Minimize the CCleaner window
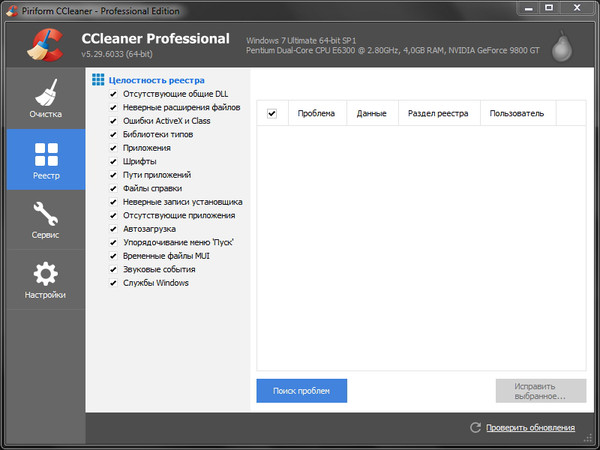The image size is (600, 450). click(529, 8)
